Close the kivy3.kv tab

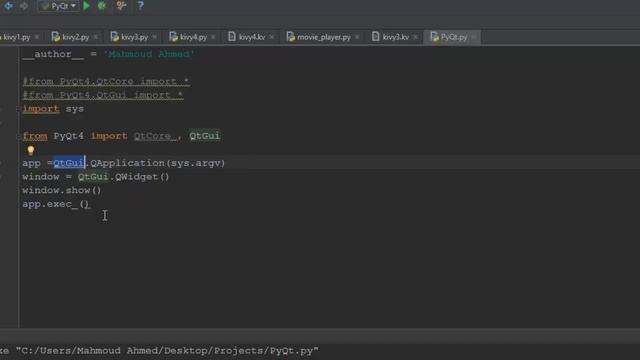[x=416, y=37]
